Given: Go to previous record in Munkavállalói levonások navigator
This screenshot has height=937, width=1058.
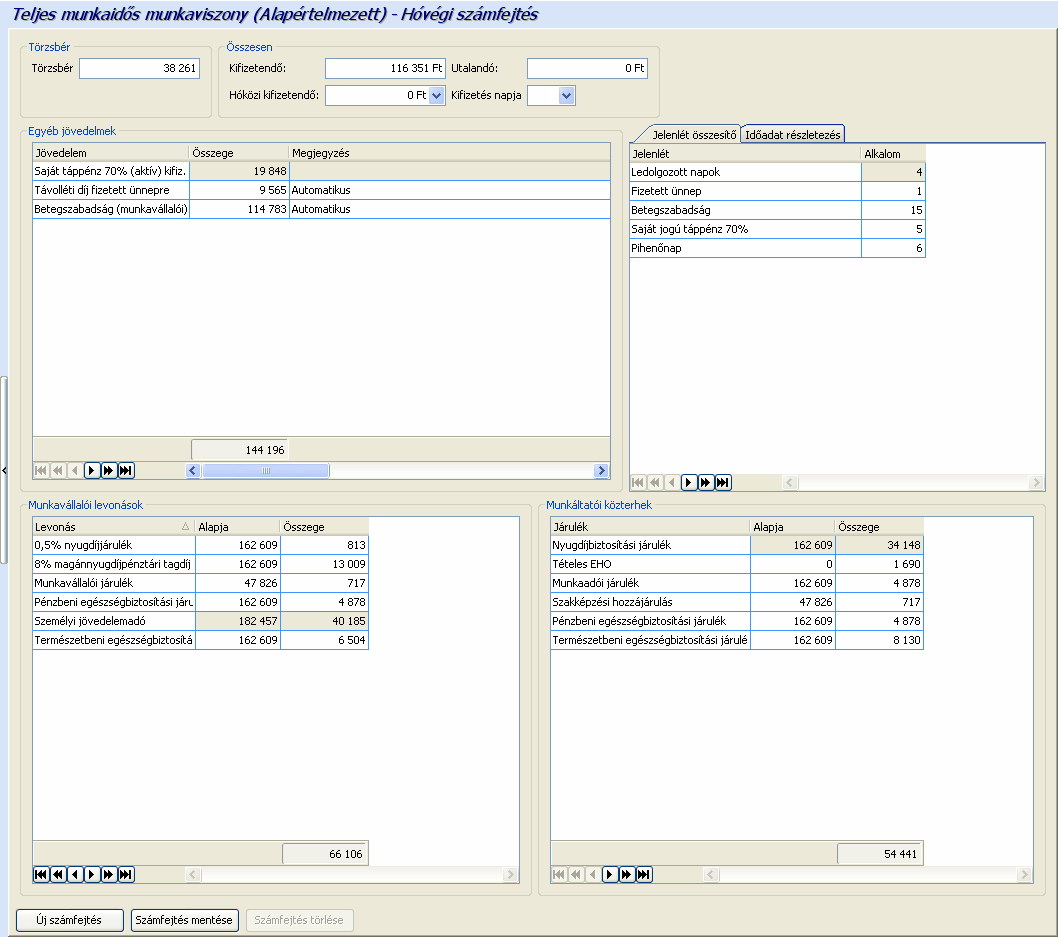Looking at the screenshot, I should tap(75, 874).
